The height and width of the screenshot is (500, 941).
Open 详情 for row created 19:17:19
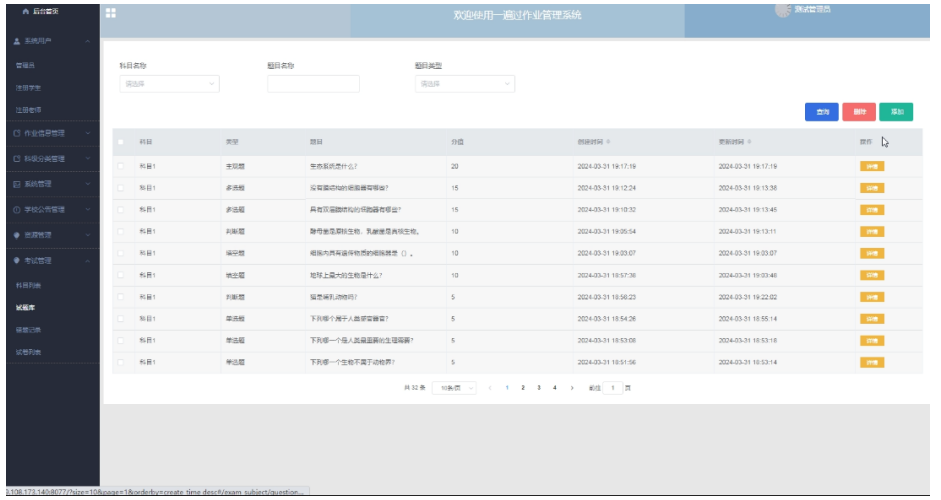point(872,166)
